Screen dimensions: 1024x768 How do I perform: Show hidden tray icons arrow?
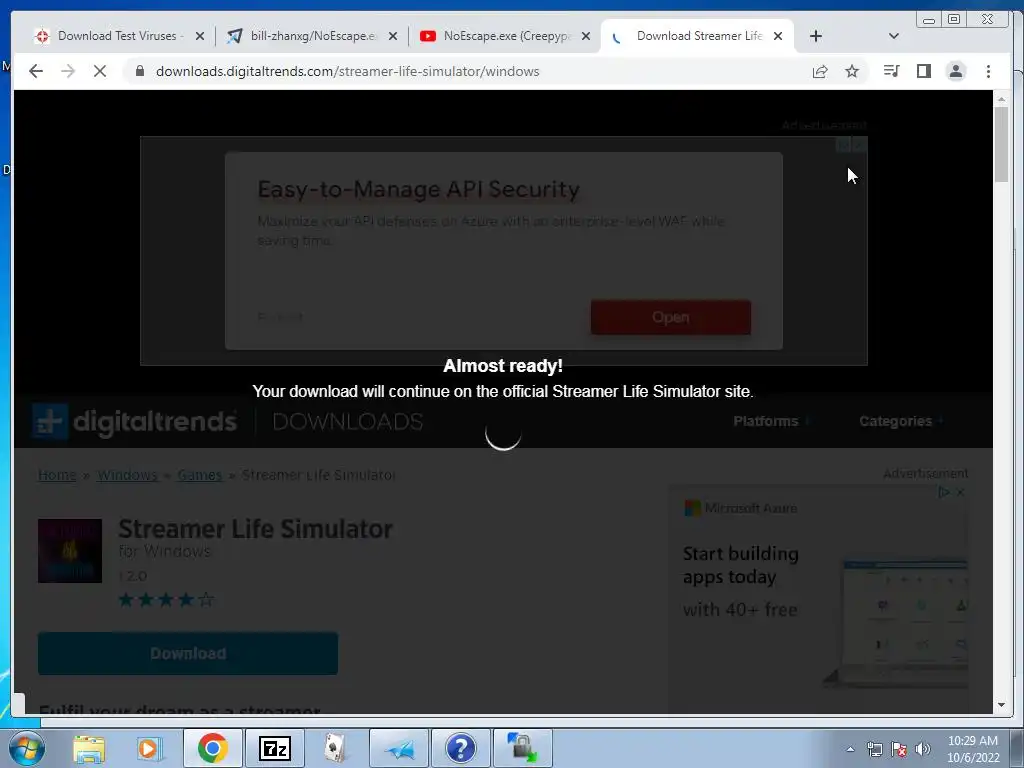[x=850, y=749]
